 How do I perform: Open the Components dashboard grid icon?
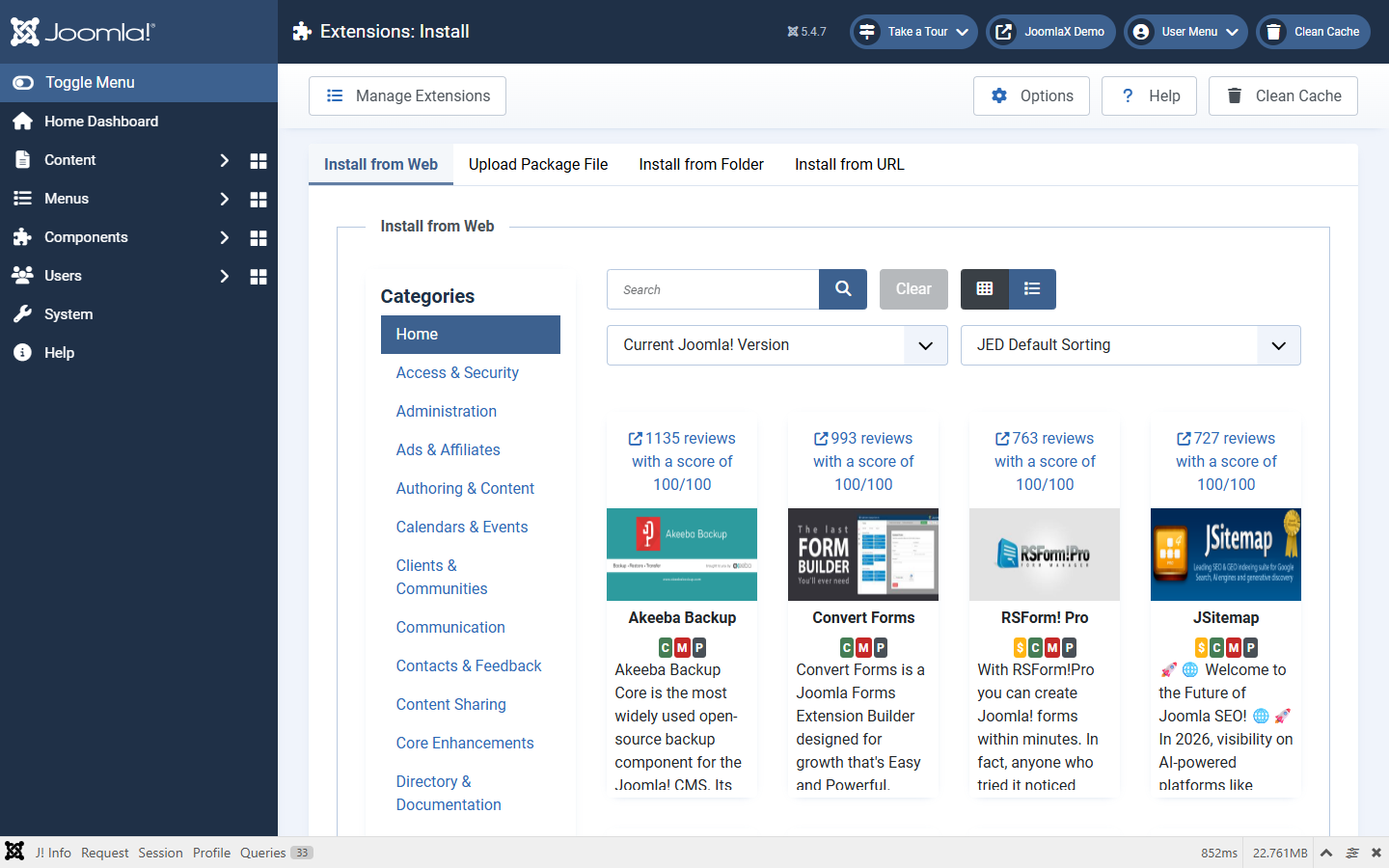point(259,238)
